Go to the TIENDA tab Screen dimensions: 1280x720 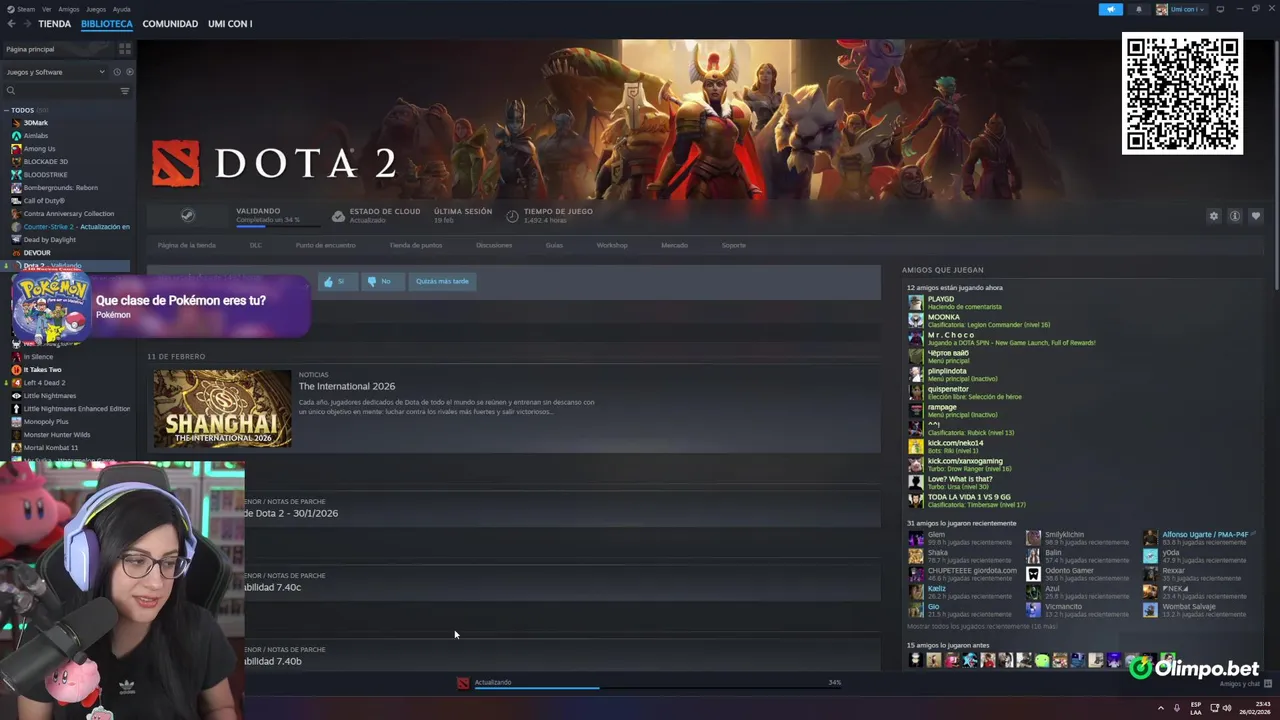tap(54, 24)
